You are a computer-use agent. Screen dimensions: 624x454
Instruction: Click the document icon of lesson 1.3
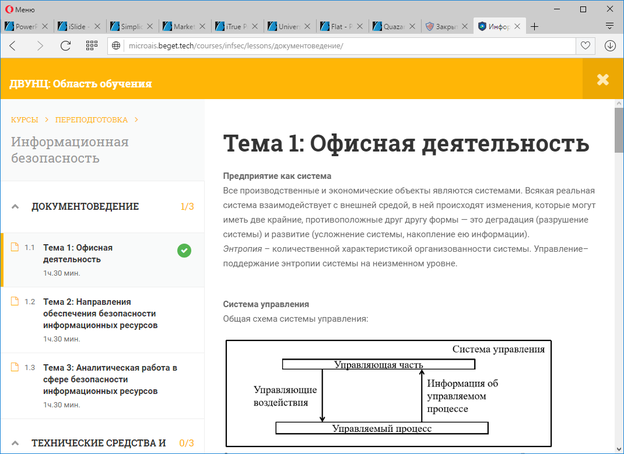[x=15, y=367]
